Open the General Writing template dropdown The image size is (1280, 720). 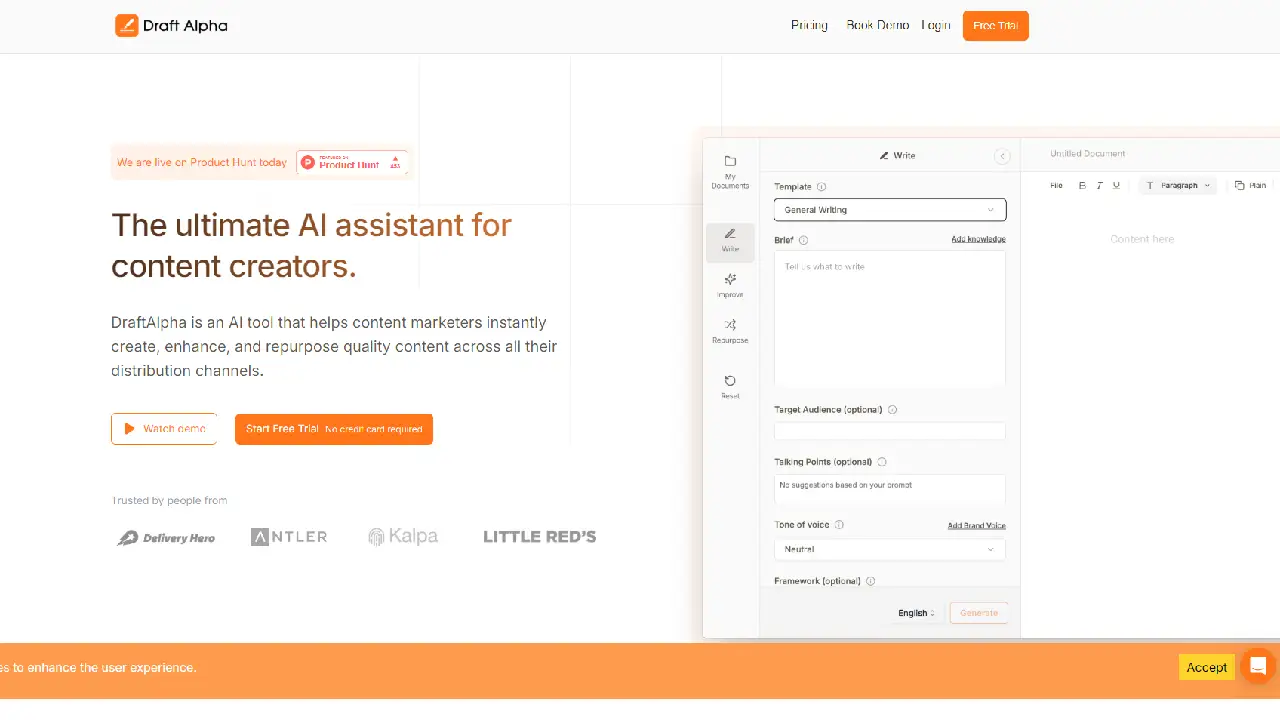888,209
